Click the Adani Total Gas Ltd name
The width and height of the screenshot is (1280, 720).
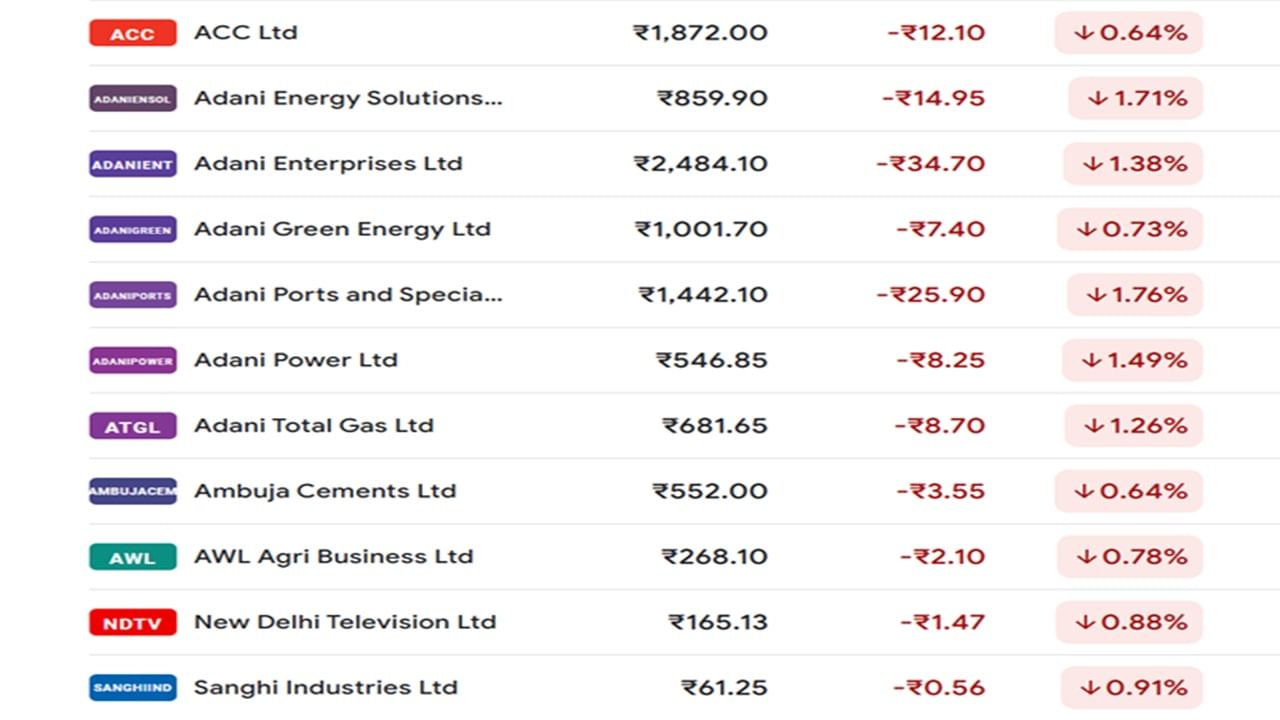coord(314,425)
